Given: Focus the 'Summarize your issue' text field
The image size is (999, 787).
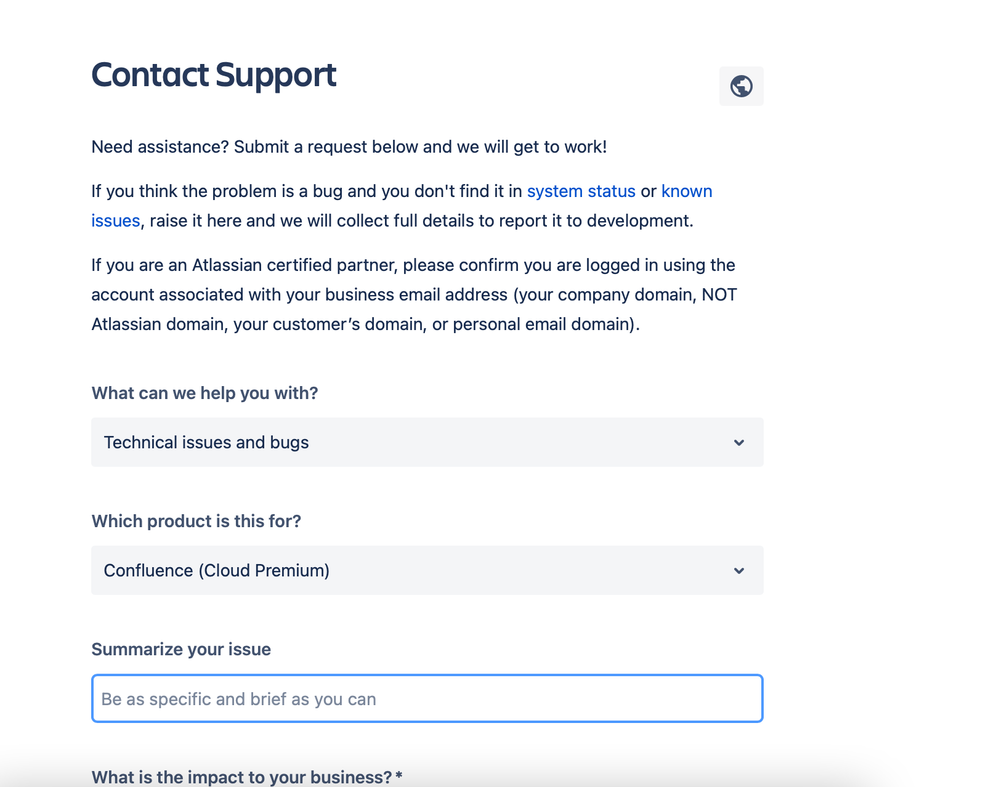Looking at the screenshot, I should coord(427,698).
